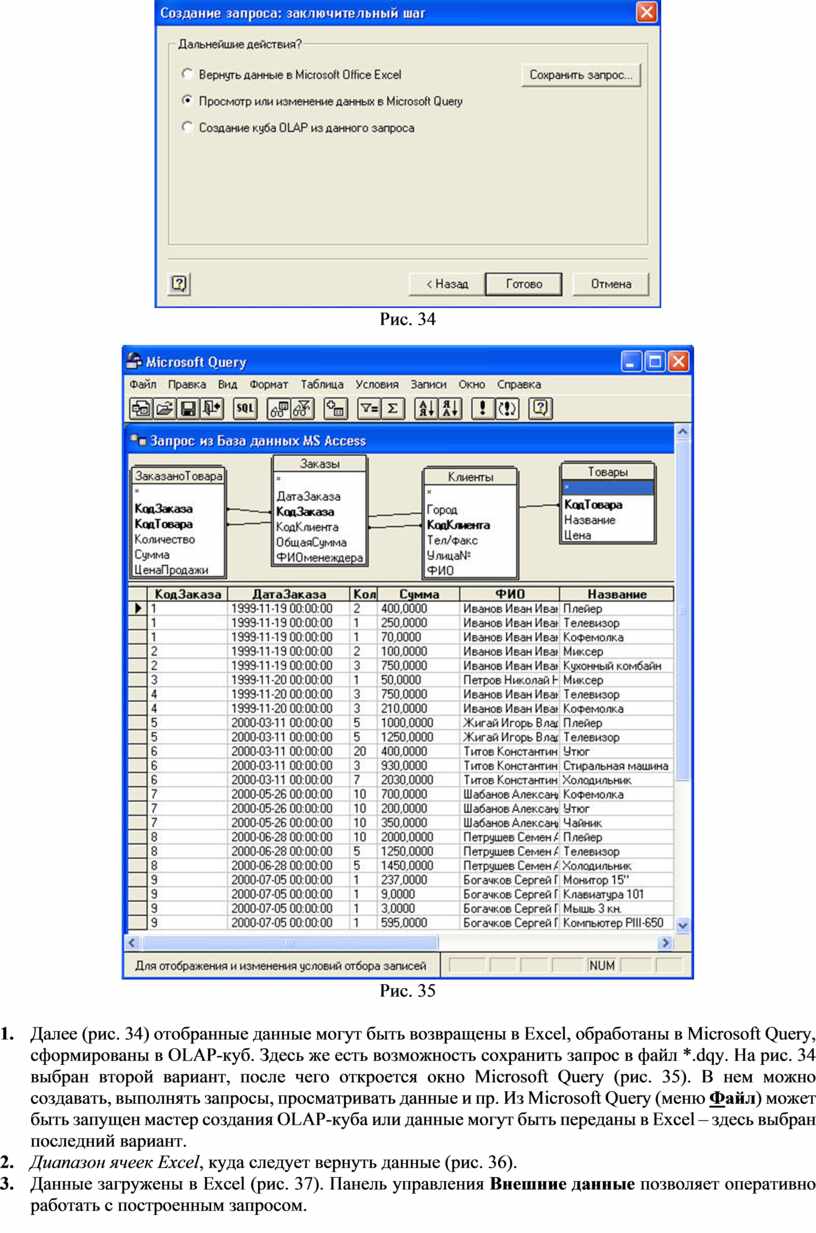Click Цена field in Товары table
This screenshot has height=1233, width=816.
pyautogui.click(x=577, y=535)
